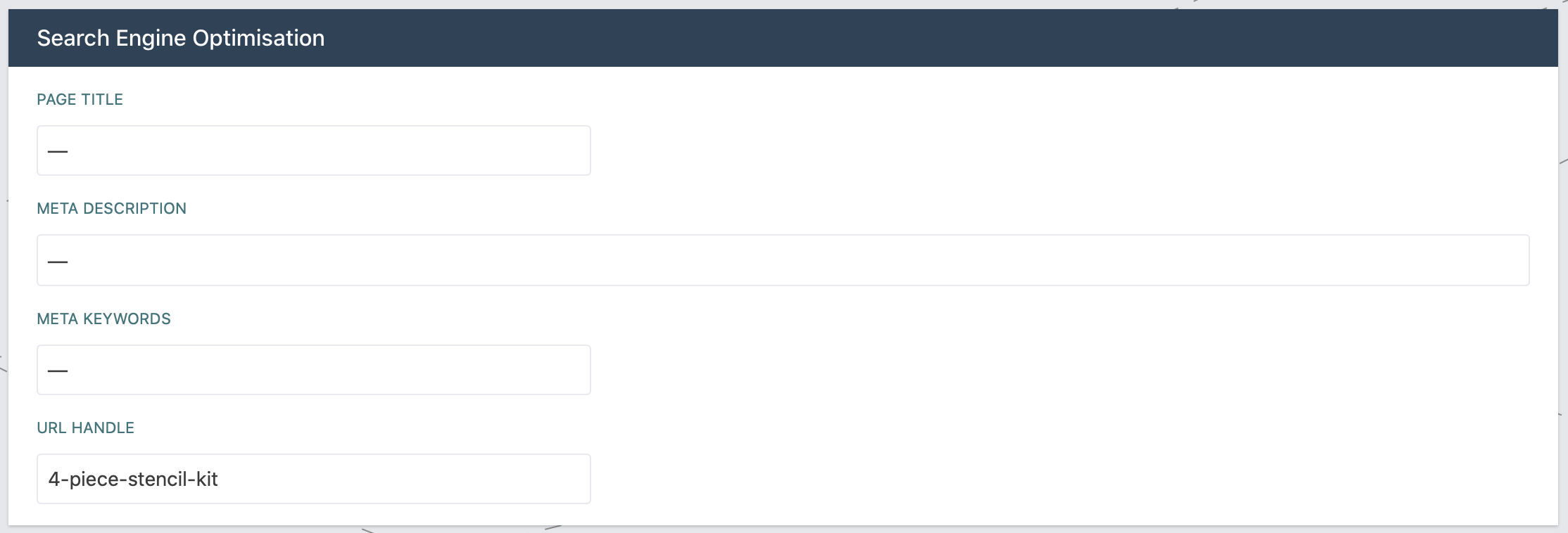
Task: Click the URL HANDLE label
Action: 85,428
